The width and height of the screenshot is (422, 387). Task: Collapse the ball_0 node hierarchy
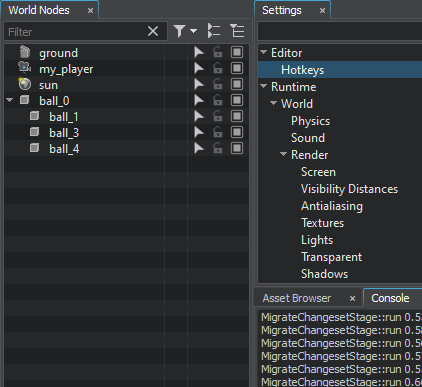[10, 100]
